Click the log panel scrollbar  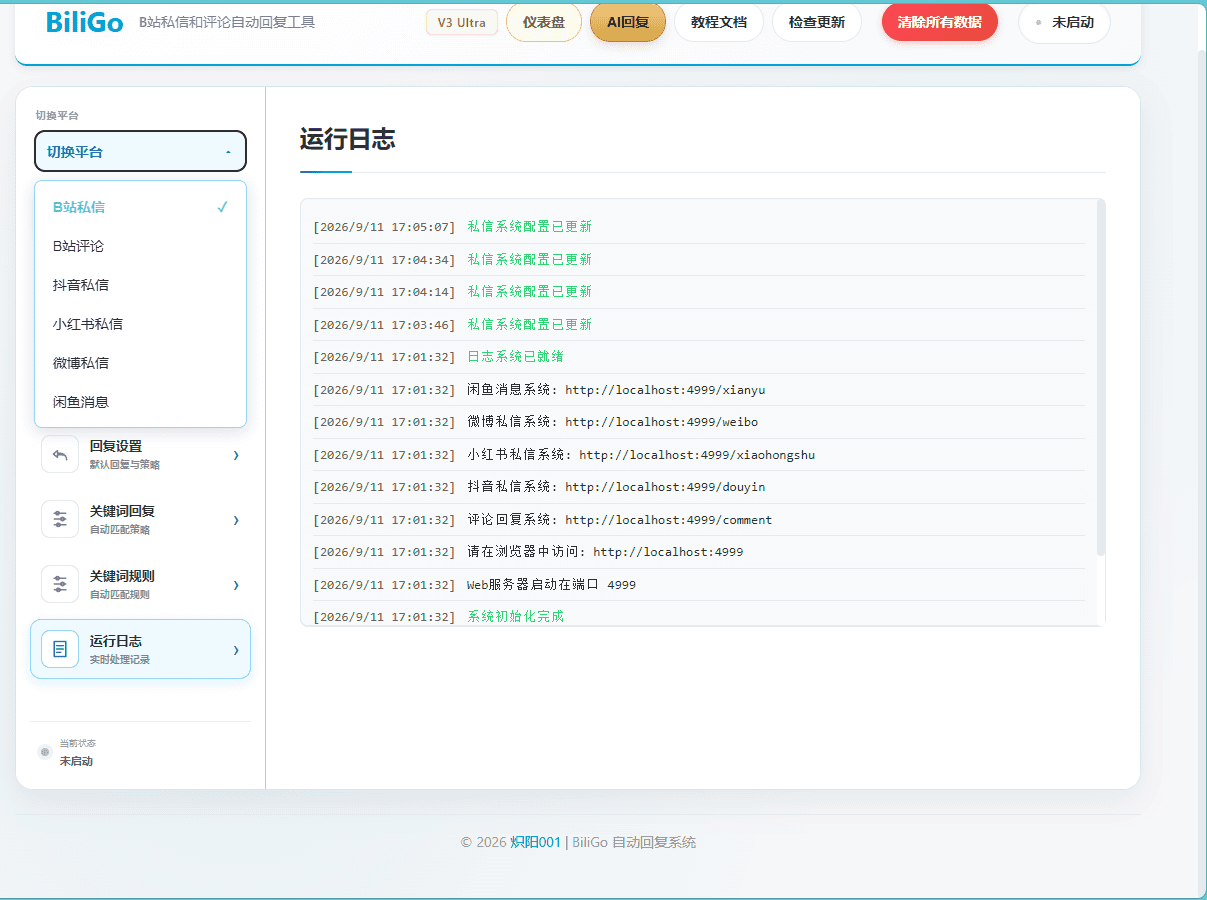tap(1101, 378)
